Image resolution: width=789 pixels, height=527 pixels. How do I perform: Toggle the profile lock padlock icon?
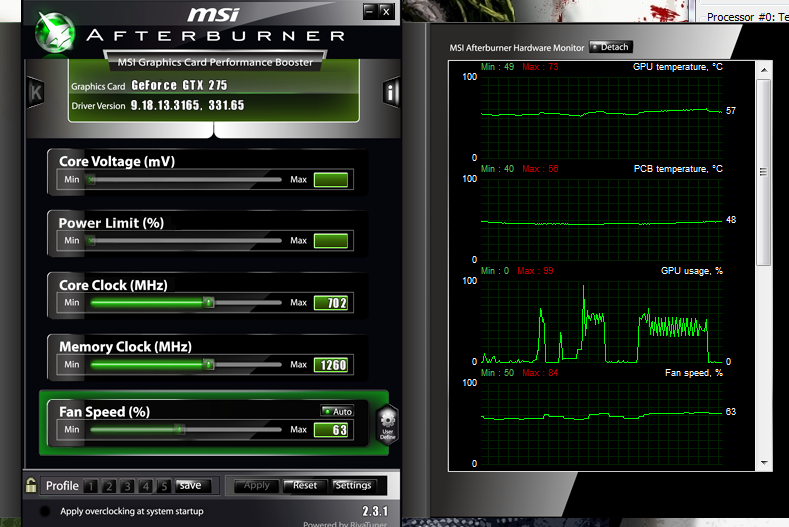point(31,485)
